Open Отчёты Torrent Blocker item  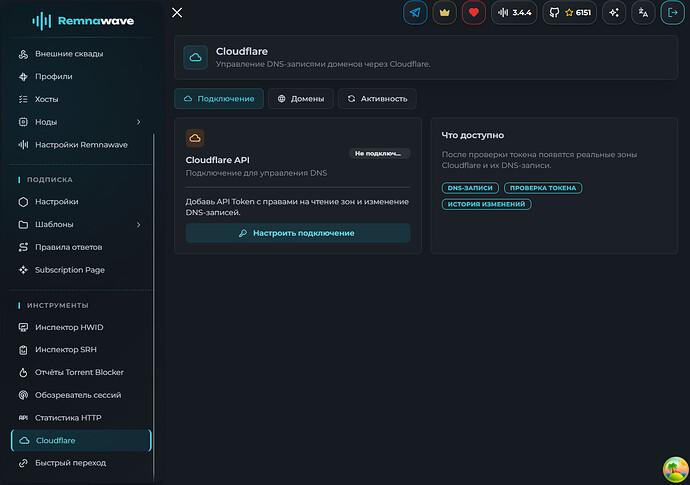click(x=81, y=372)
